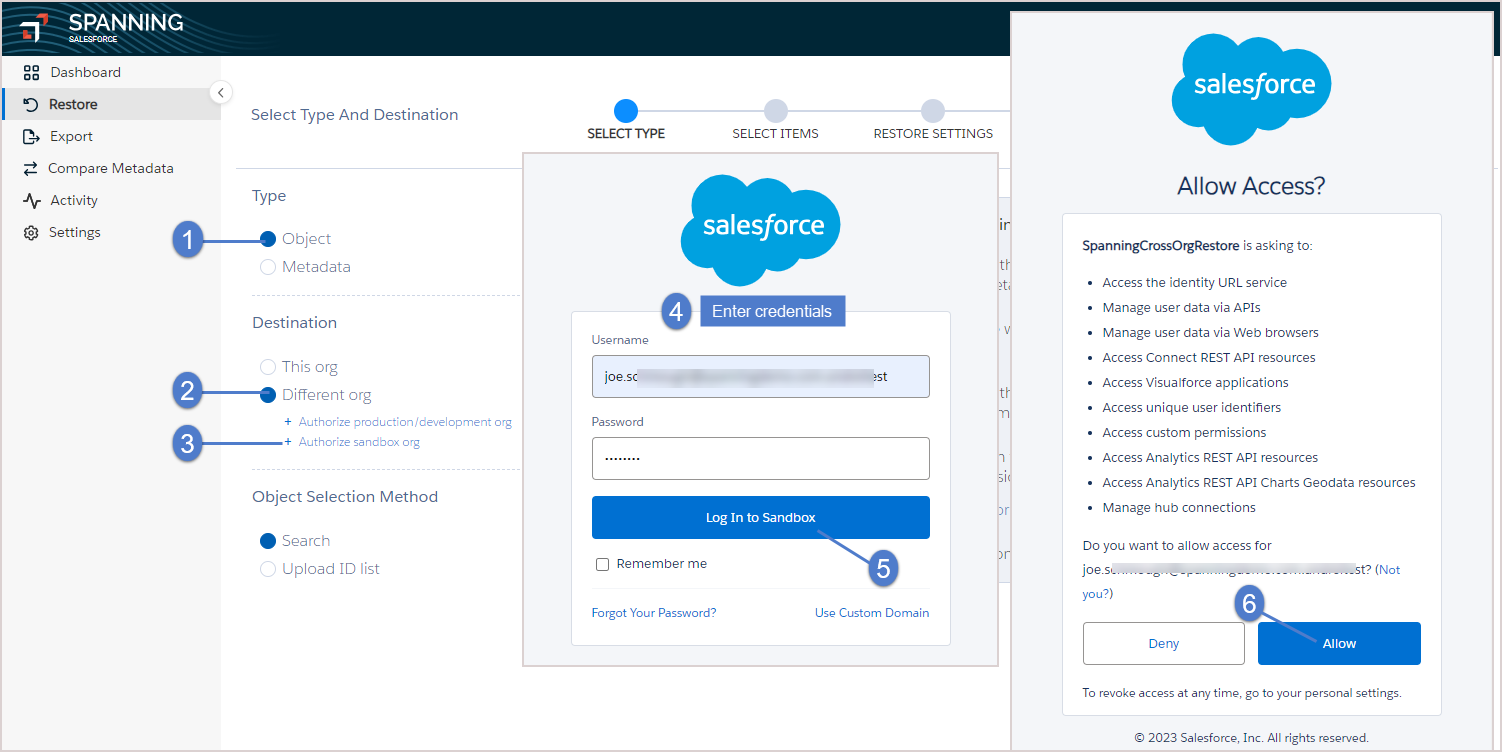The height and width of the screenshot is (752, 1502).
Task: Click the 'Select Type And Destination' heading
Action: [x=355, y=115]
